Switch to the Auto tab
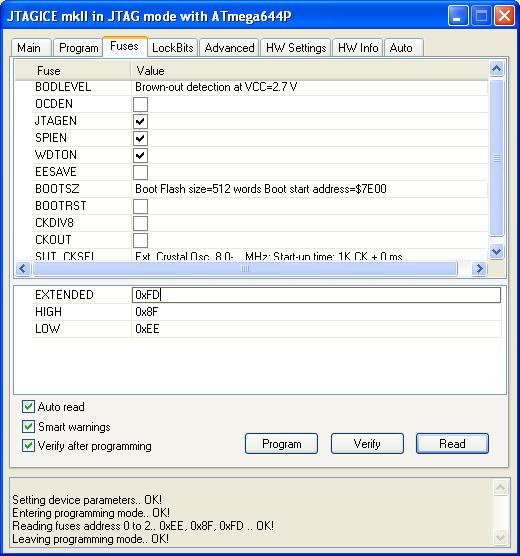Viewport: 520px width, 556px height. [x=404, y=48]
